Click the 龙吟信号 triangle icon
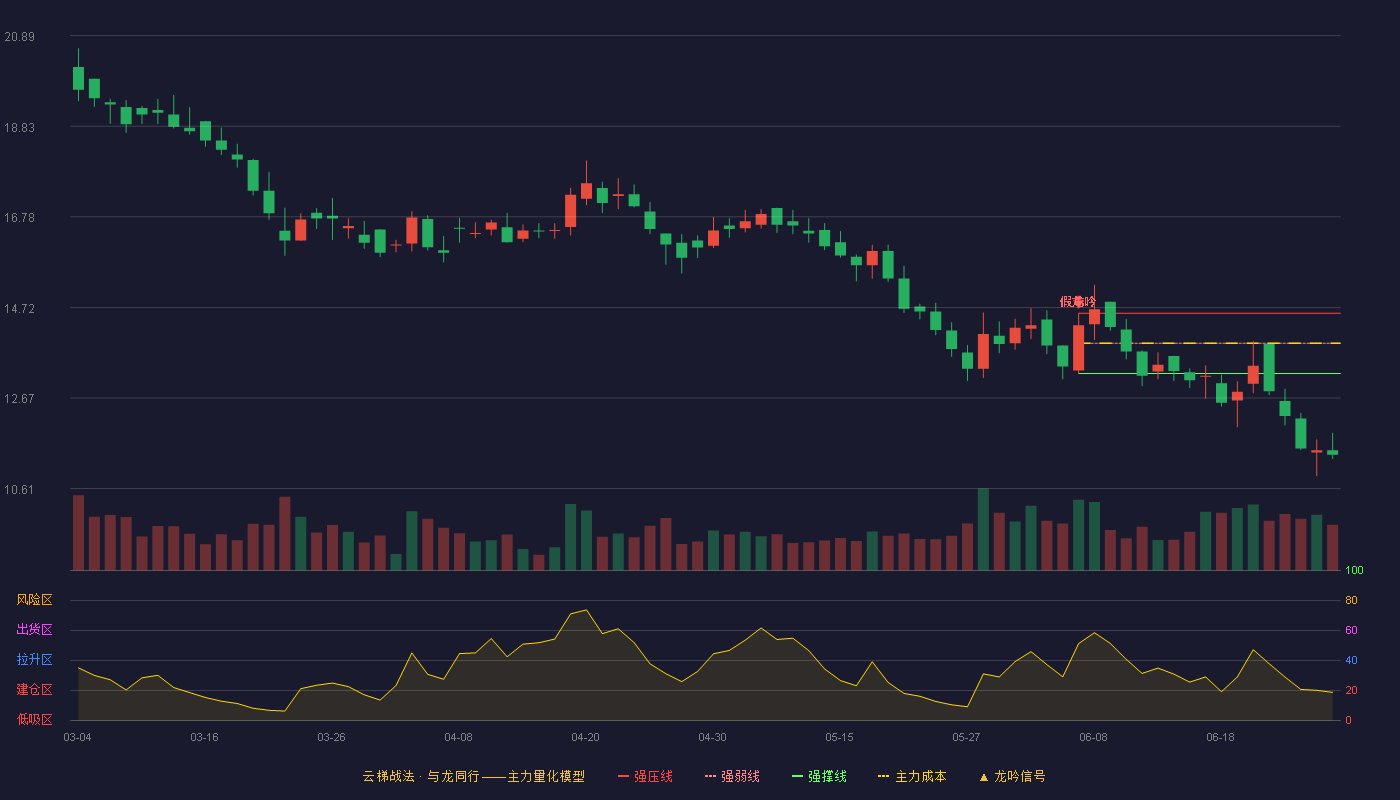This screenshot has width=1400, height=800. [x=983, y=777]
